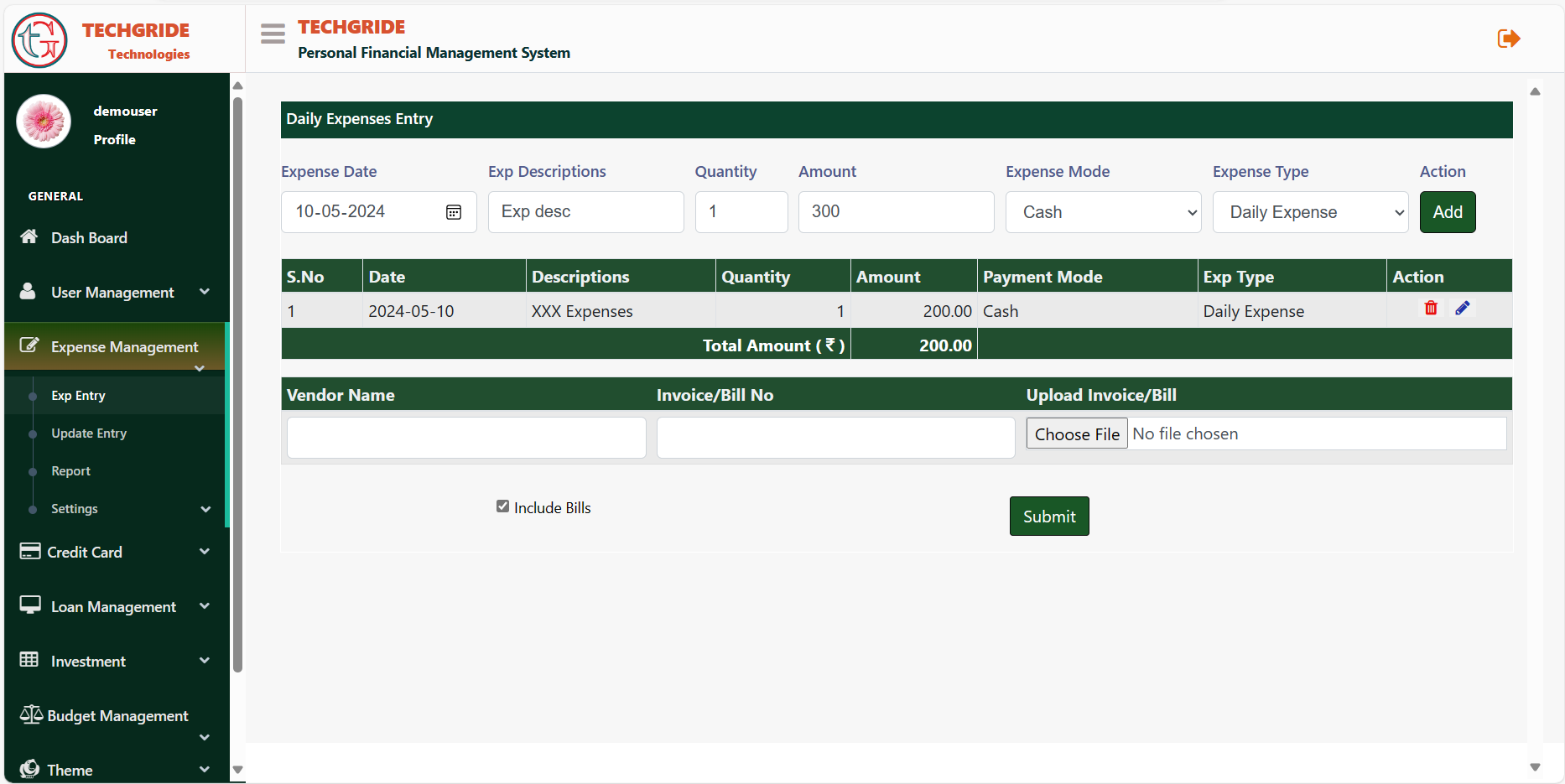The width and height of the screenshot is (1565, 784).
Task: Edit the XXX Expenses row with the pencil icon
Action: click(1462, 309)
